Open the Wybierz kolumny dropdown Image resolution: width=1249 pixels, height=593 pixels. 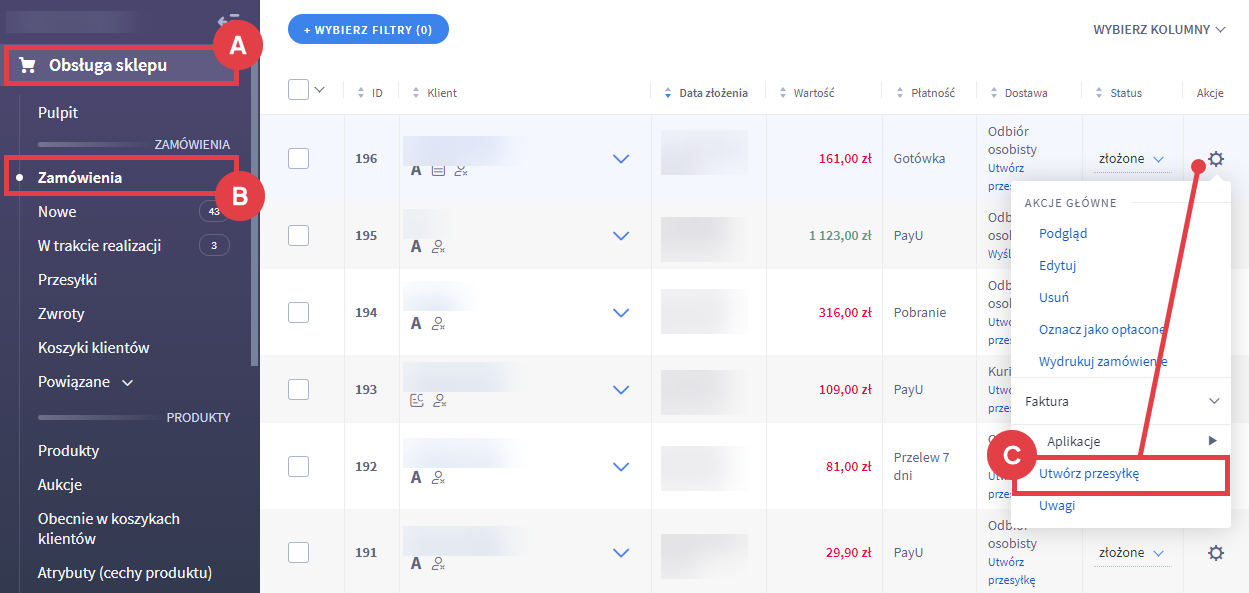tap(1159, 30)
